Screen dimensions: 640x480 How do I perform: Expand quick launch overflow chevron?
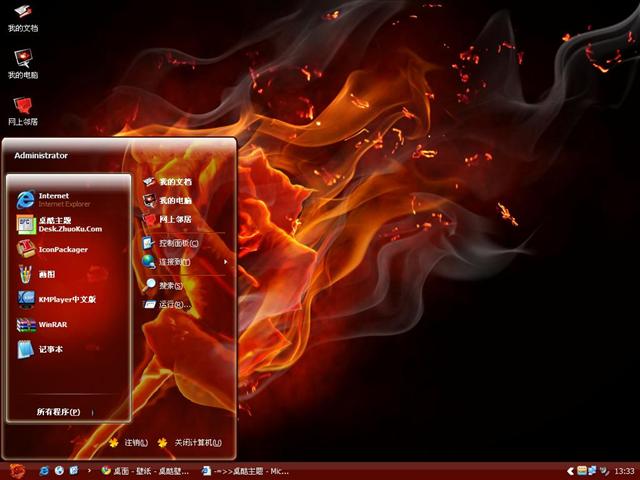[x=89, y=471]
